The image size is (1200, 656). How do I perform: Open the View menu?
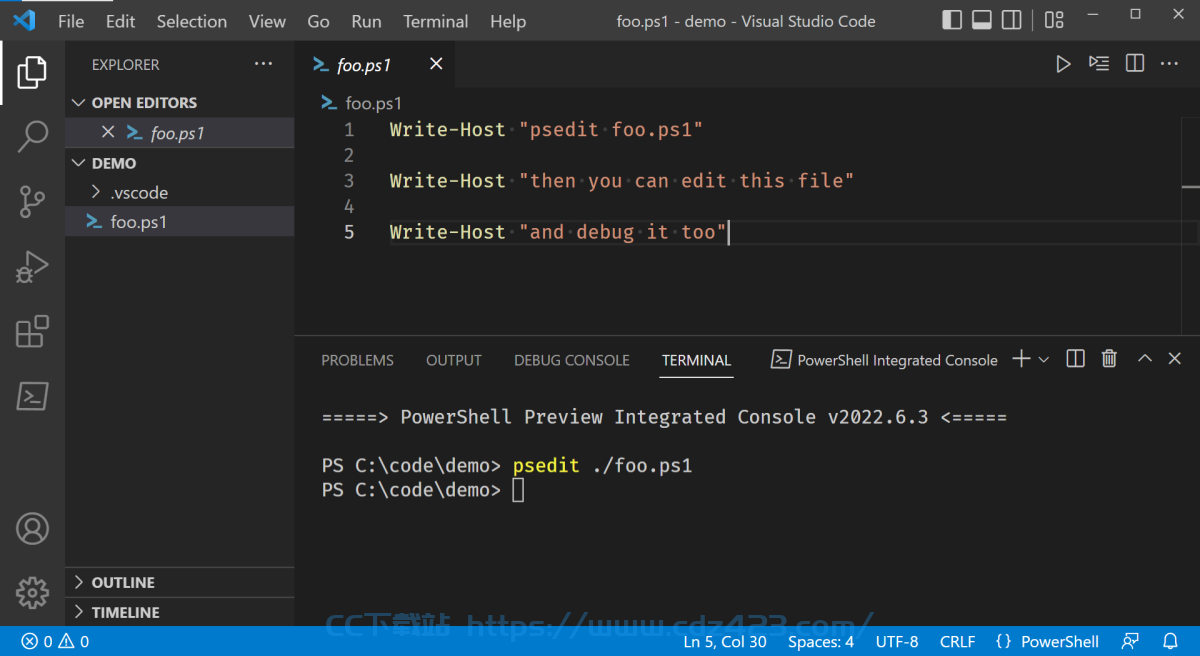[x=267, y=21]
